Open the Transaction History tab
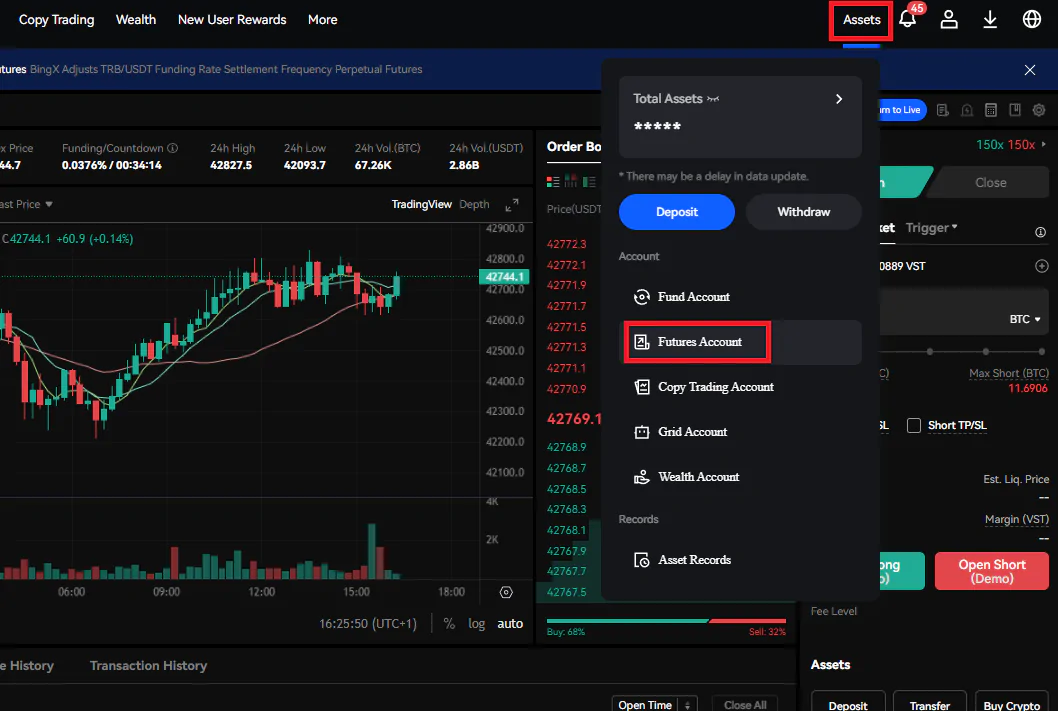The width and height of the screenshot is (1058, 711). (148, 666)
